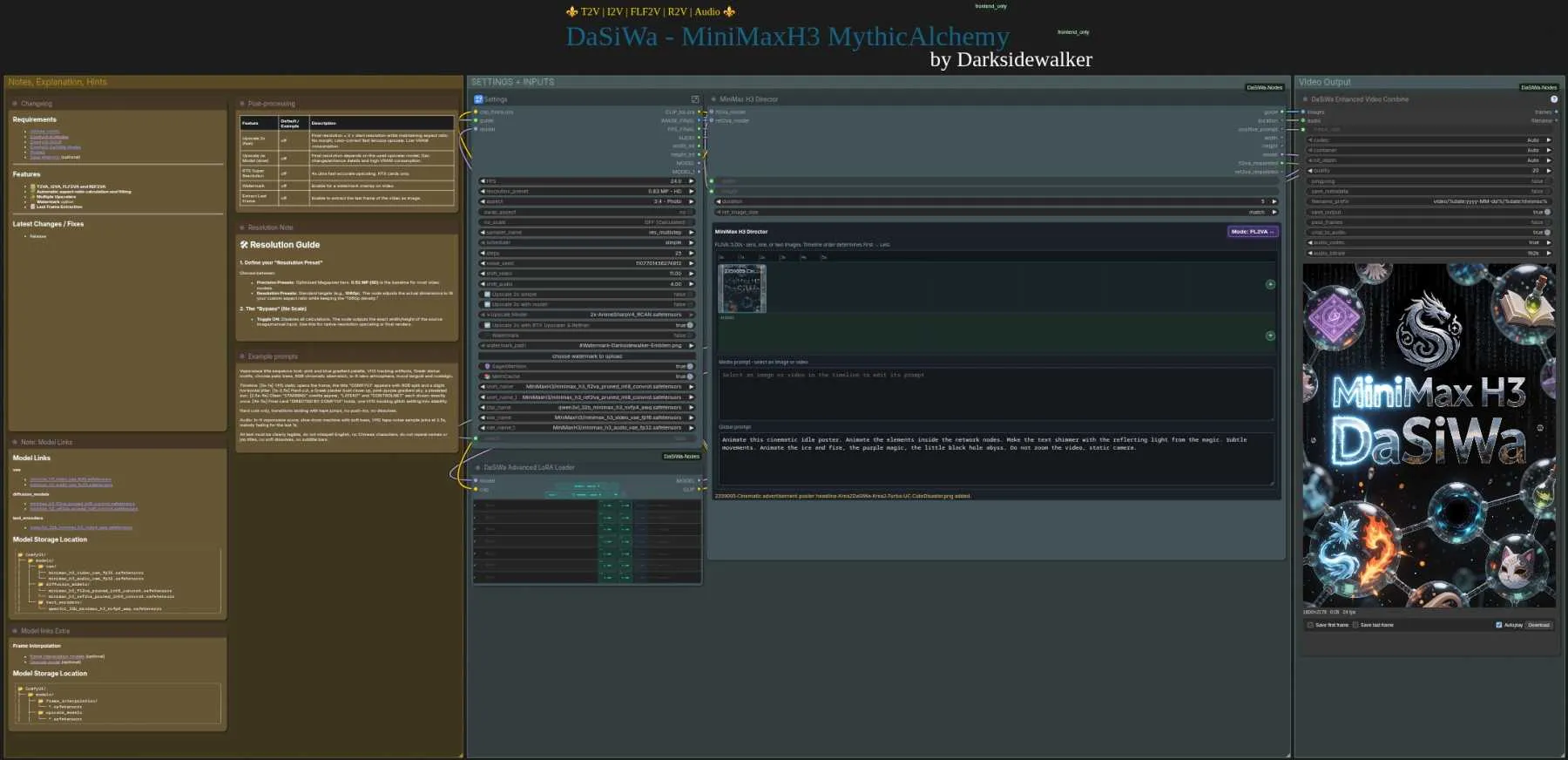Collapse the Model links Extra node dot
This screenshot has height=760, width=1568.
point(15,631)
